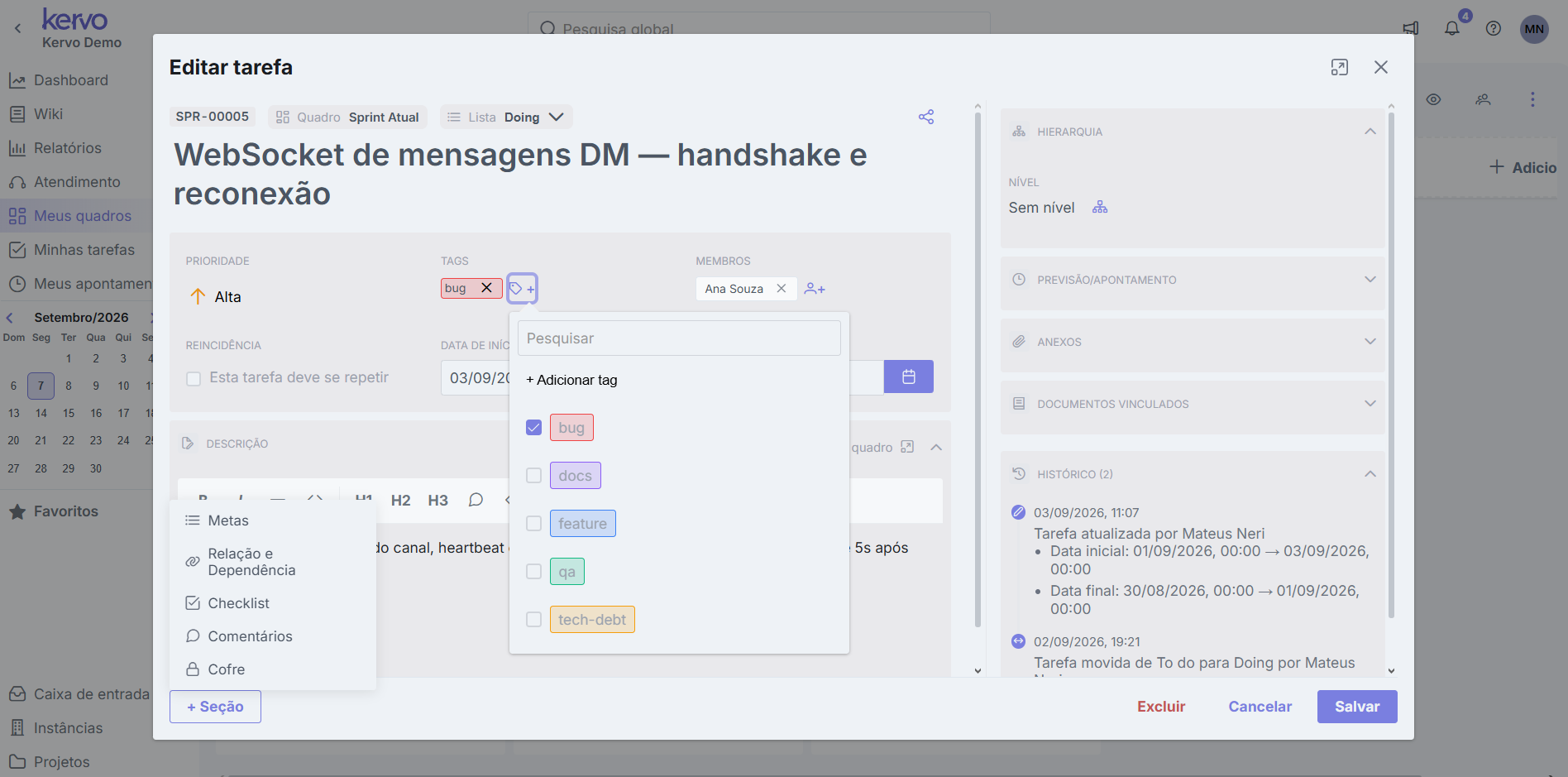Image resolution: width=1568 pixels, height=777 pixels.
Task: Click the announcements megaphone icon
Action: click(1411, 28)
